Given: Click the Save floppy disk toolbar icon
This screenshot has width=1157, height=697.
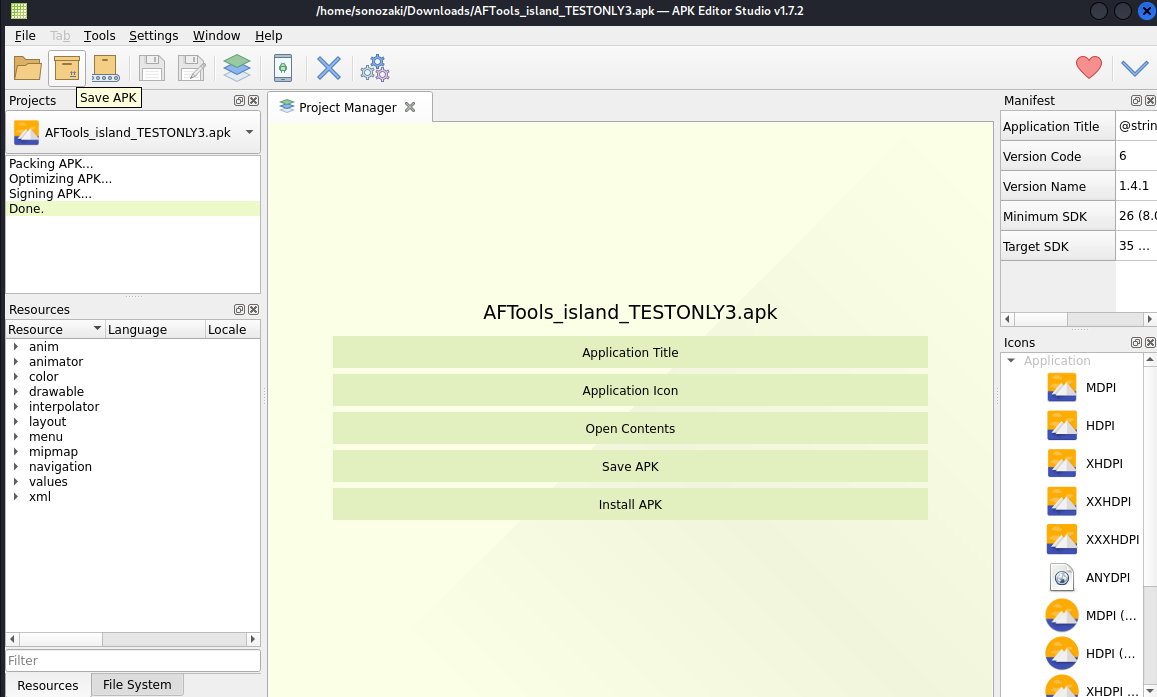Looking at the screenshot, I should tap(152, 69).
